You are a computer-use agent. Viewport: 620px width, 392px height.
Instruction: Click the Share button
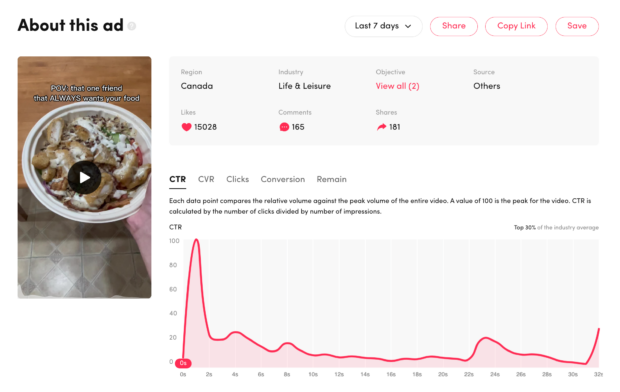pos(454,26)
